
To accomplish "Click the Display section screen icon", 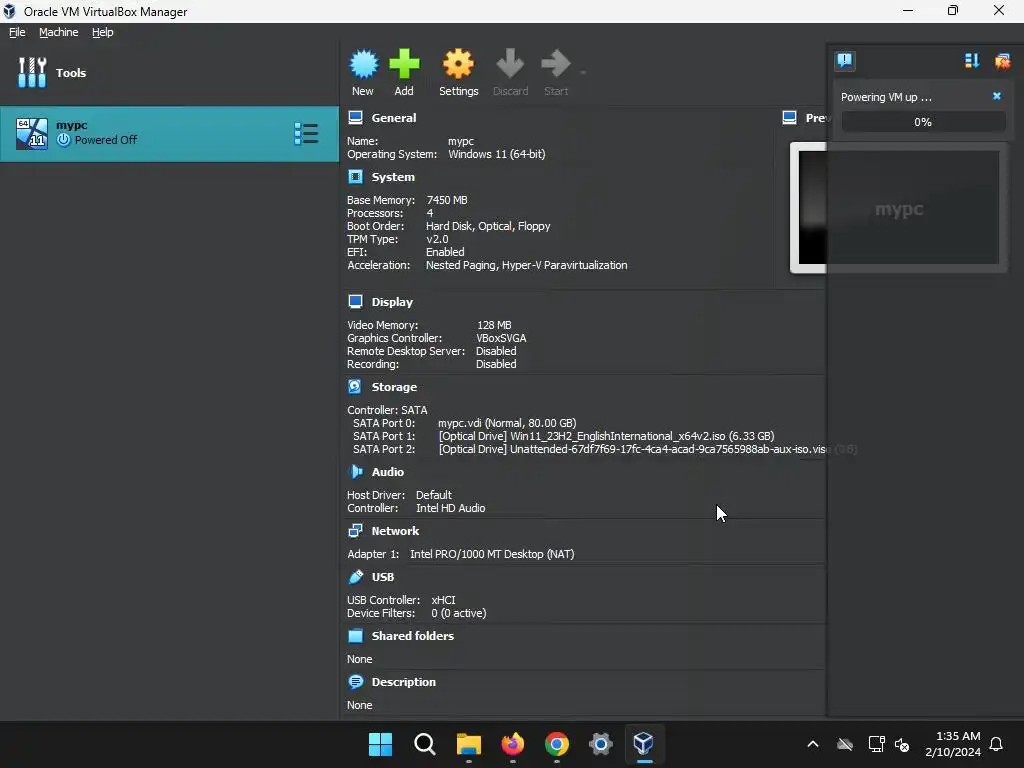I will pyautogui.click(x=355, y=302).
